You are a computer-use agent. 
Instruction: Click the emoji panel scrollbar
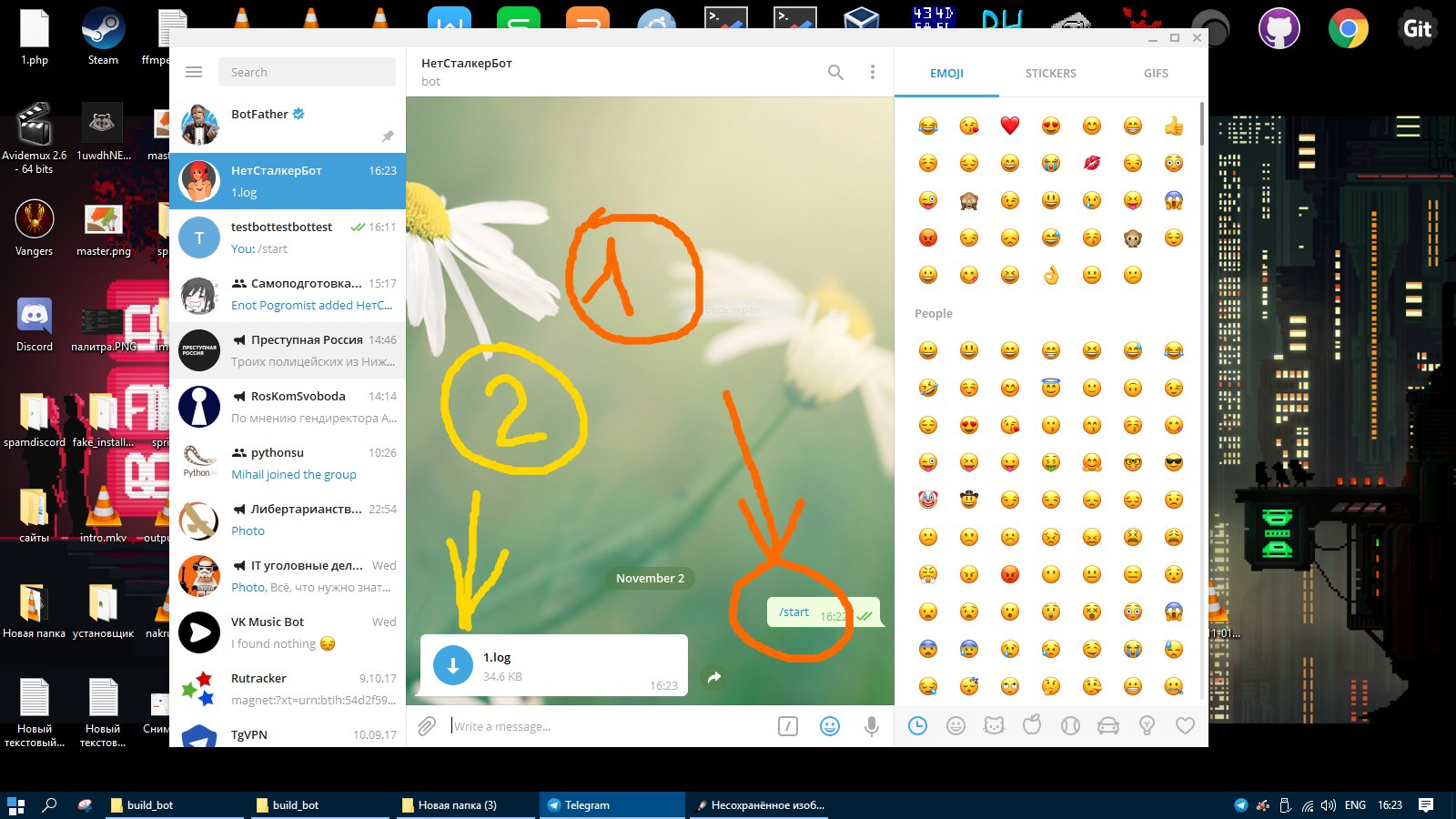(1203, 124)
